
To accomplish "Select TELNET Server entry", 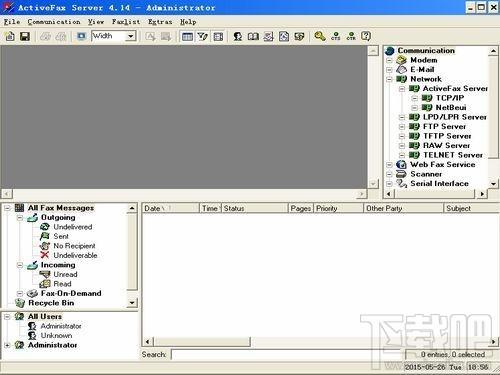I will tap(453, 155).
